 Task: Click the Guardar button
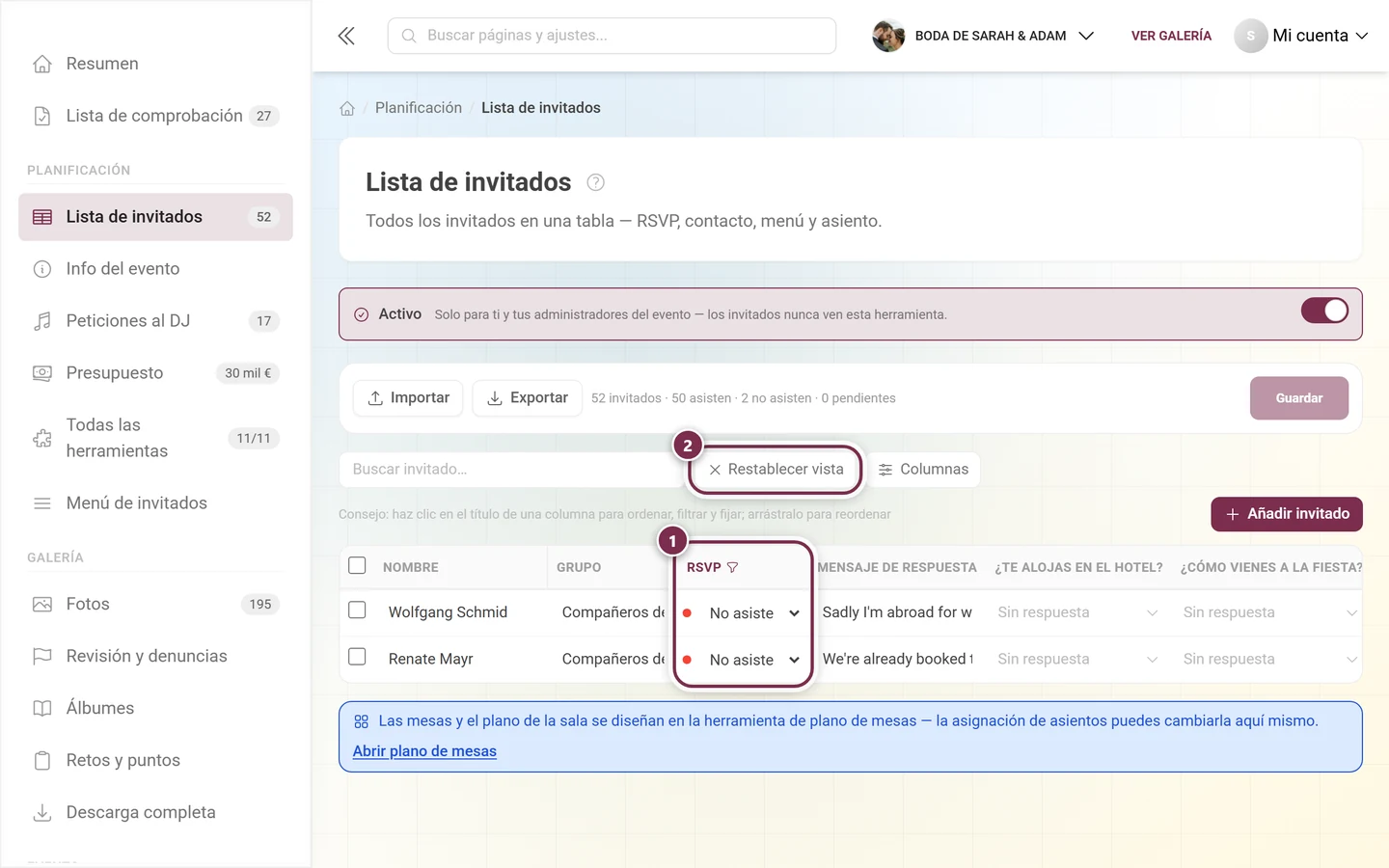coord(1299,398)
